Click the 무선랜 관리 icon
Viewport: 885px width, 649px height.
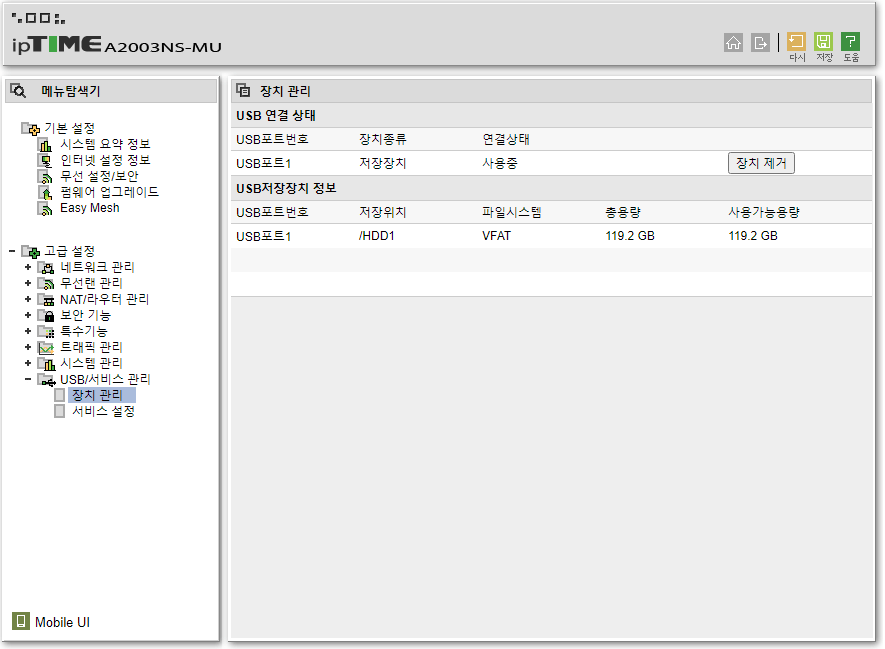click(x=46, y=283)
